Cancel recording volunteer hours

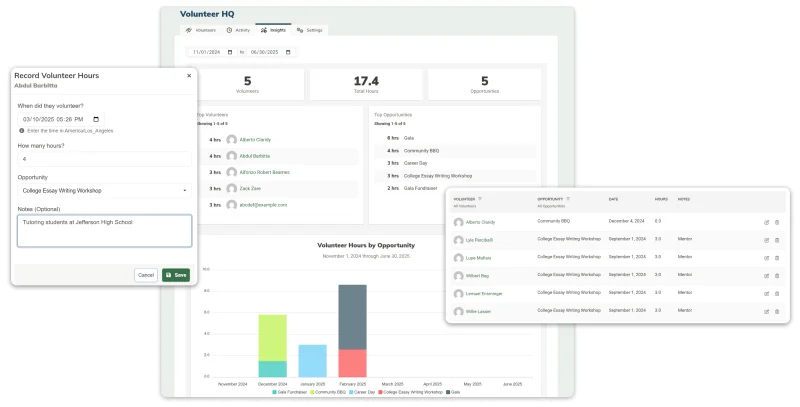pyautogui.click(x=146, y=275)
